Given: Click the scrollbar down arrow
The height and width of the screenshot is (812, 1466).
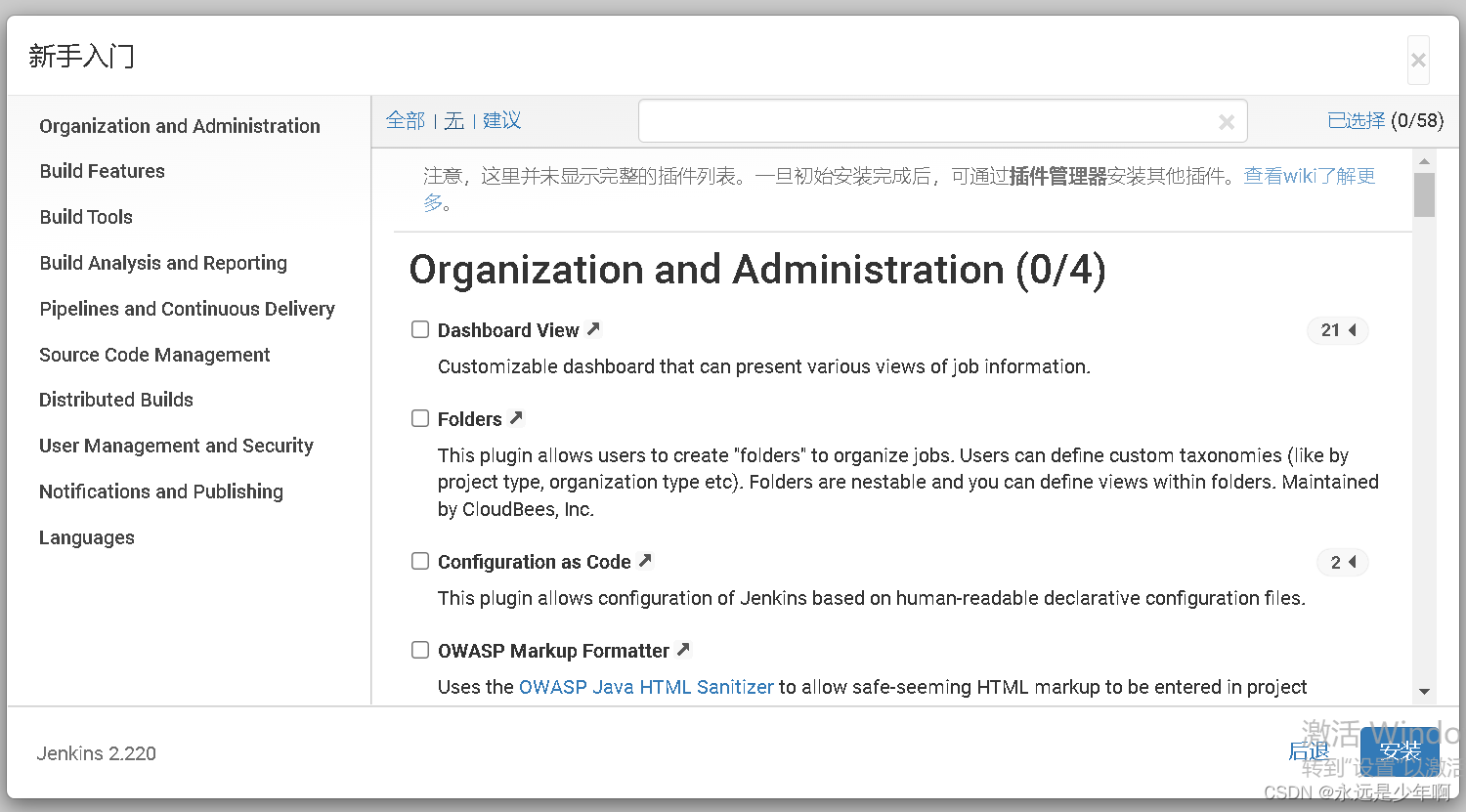Looking at the screenshot, I should click(1424, 691).
